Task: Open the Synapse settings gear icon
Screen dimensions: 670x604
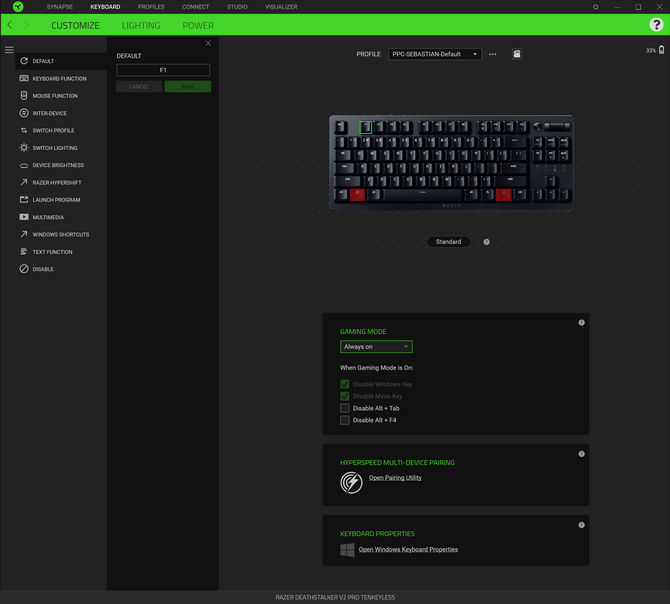Action: tap(595, 7)
